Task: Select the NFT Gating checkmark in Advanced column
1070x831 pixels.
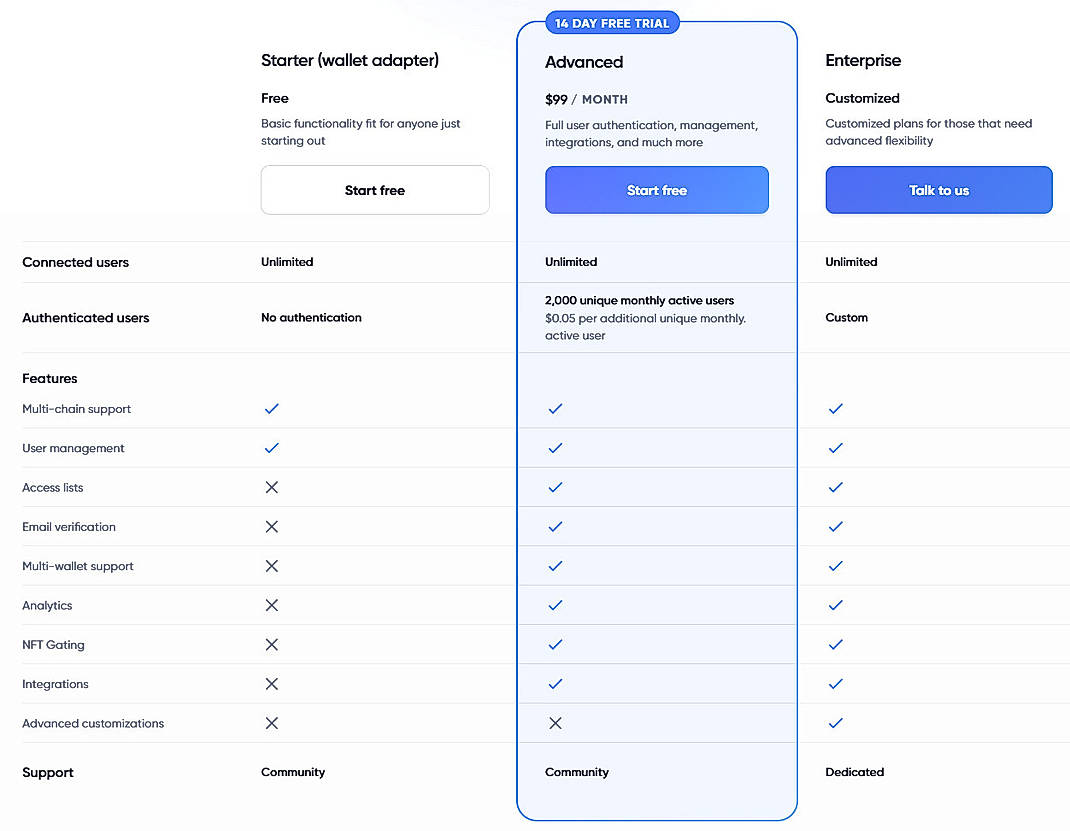Action: [x=555, y=644]
